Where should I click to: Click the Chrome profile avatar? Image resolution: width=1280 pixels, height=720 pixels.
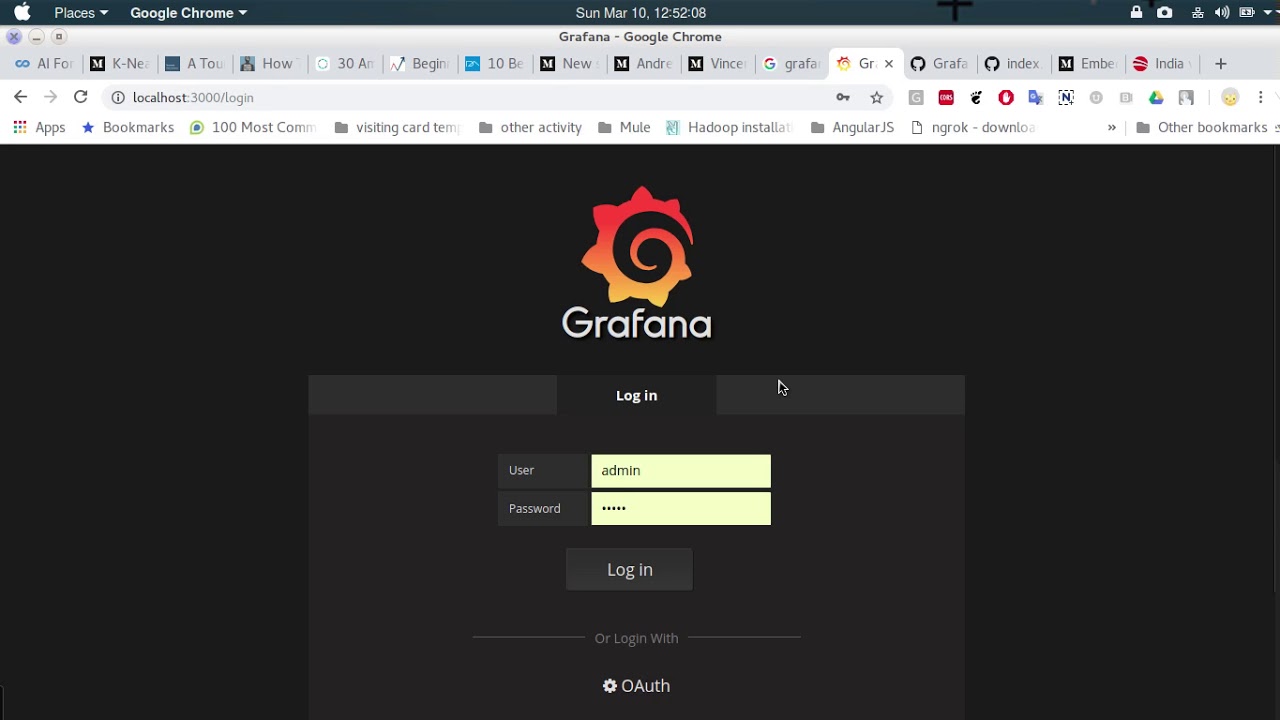1230,97
